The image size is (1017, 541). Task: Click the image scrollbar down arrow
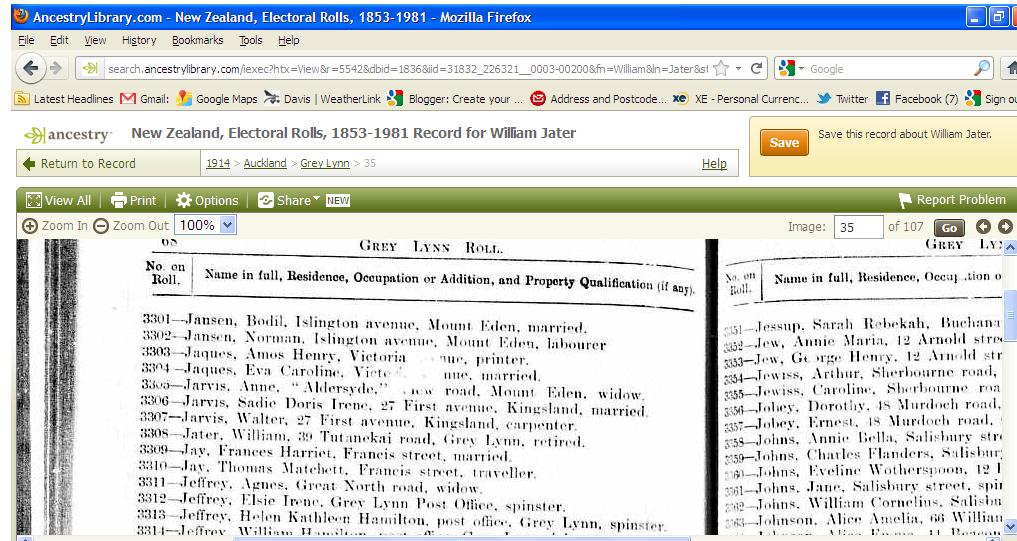click(x=1010, y=525)
